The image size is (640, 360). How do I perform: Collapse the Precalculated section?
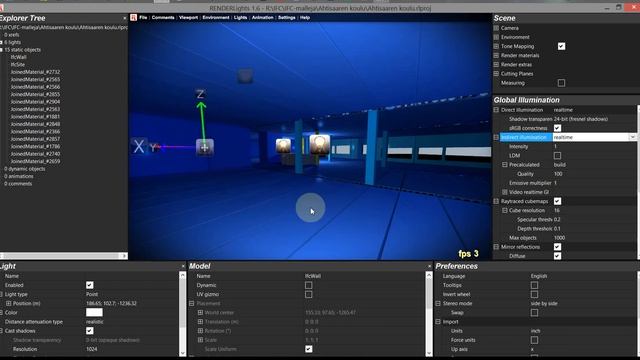(504, 164)
